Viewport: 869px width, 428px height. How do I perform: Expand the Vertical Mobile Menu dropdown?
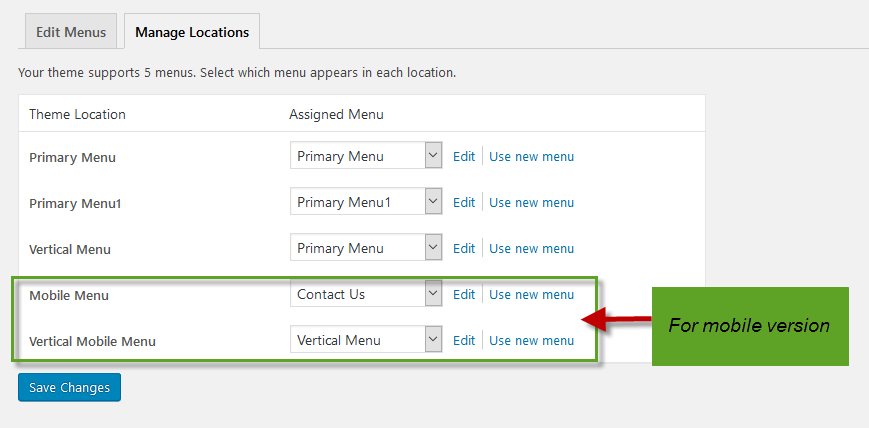point(366,340)
